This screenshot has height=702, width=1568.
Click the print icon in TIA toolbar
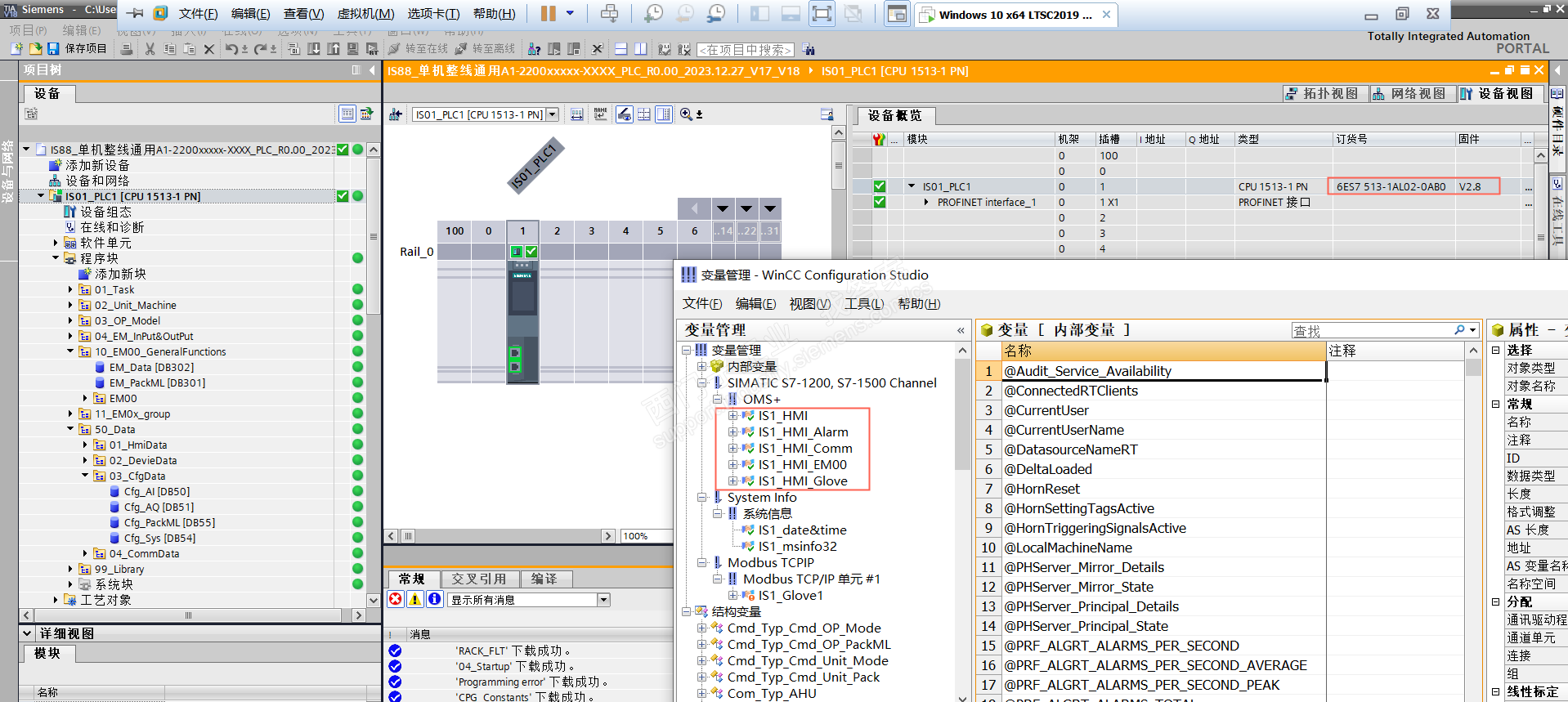[127, 49]
